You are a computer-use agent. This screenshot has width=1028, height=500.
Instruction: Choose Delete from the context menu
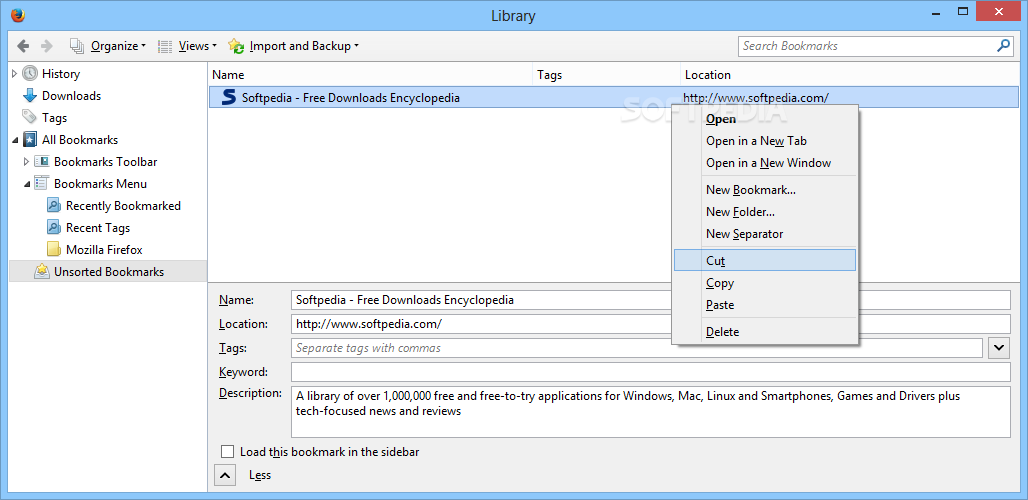[x=764, y=332]
